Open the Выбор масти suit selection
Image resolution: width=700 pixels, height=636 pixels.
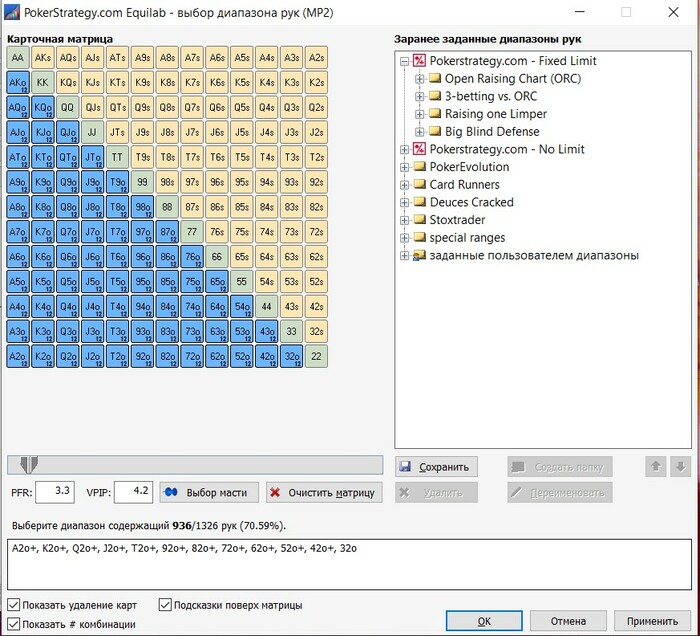[x=209, y=493]
